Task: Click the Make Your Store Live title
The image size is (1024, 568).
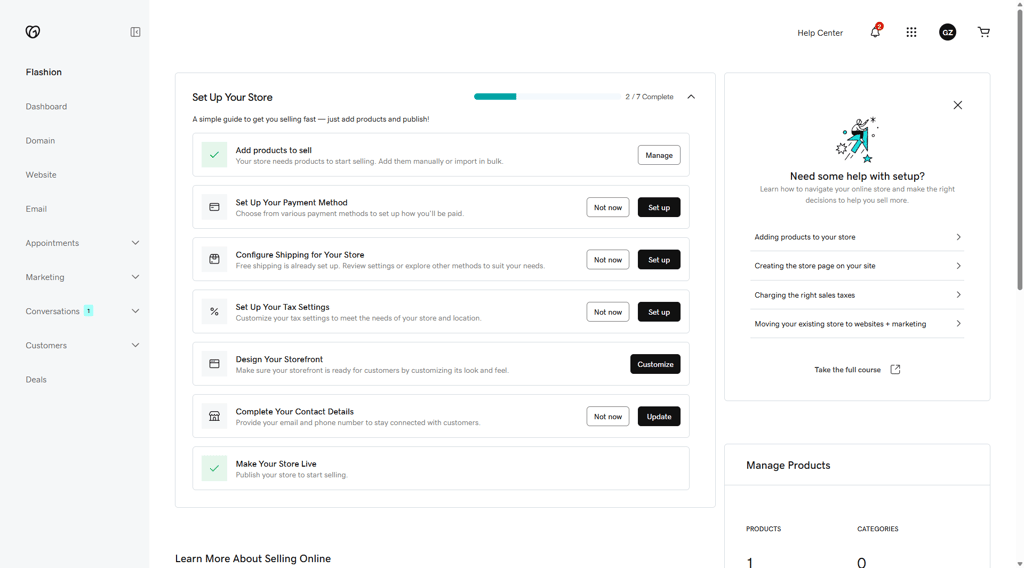Action: (x=276, y=464)
